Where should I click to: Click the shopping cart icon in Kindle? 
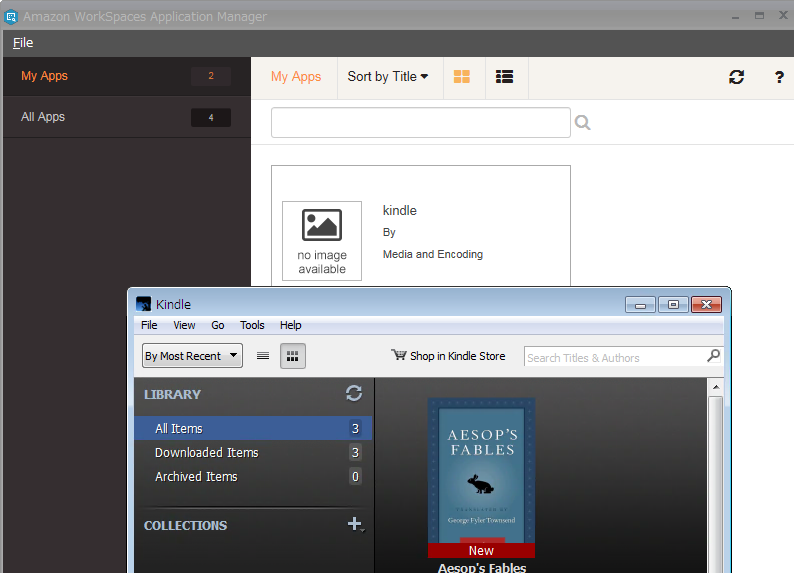399,355
